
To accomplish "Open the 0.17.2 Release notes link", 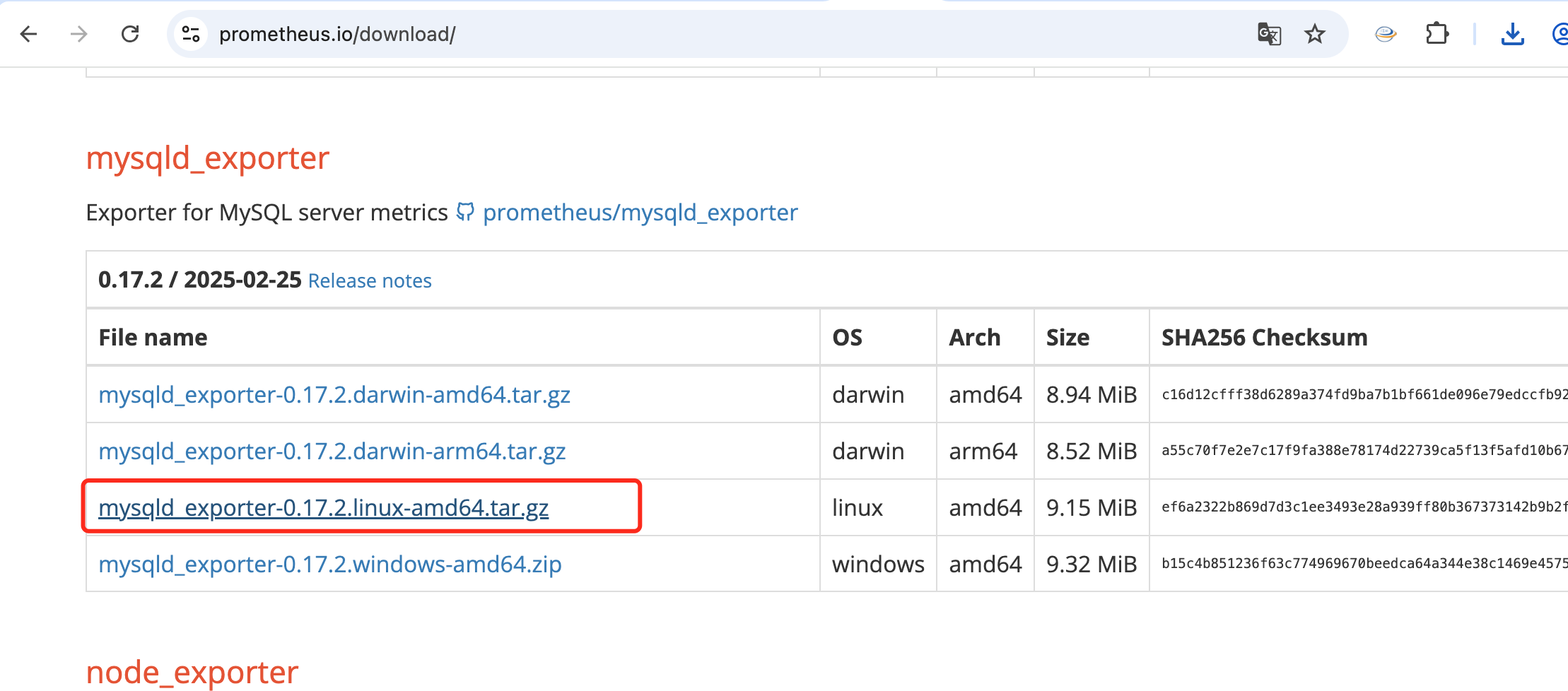I will click(x=370, y=280).
